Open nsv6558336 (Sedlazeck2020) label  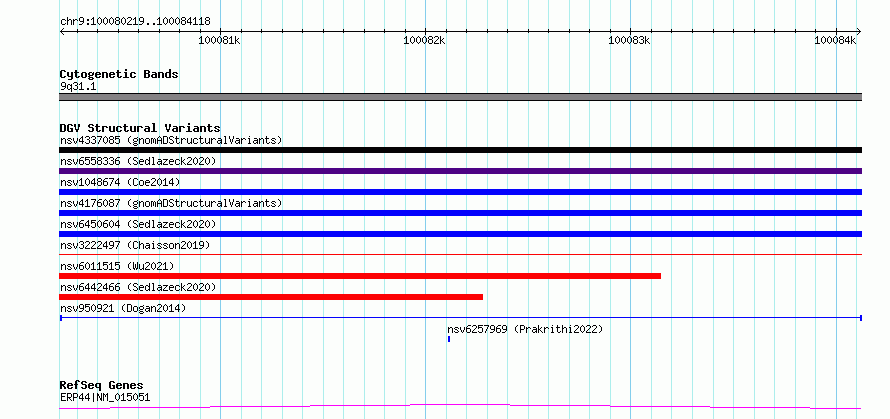click(x=138, y=161)
